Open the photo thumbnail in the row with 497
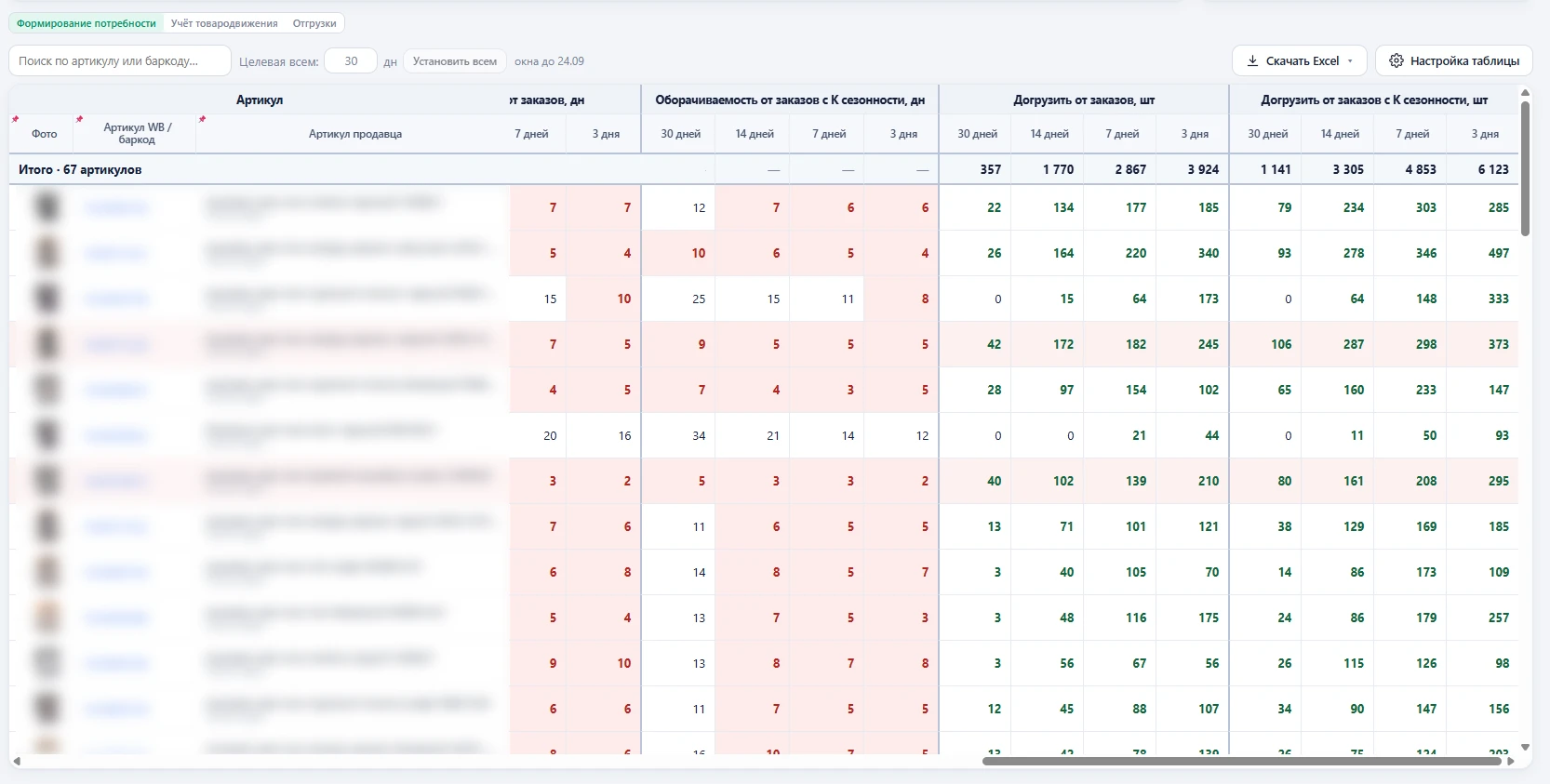1550x784 pixels. [47, 252]
